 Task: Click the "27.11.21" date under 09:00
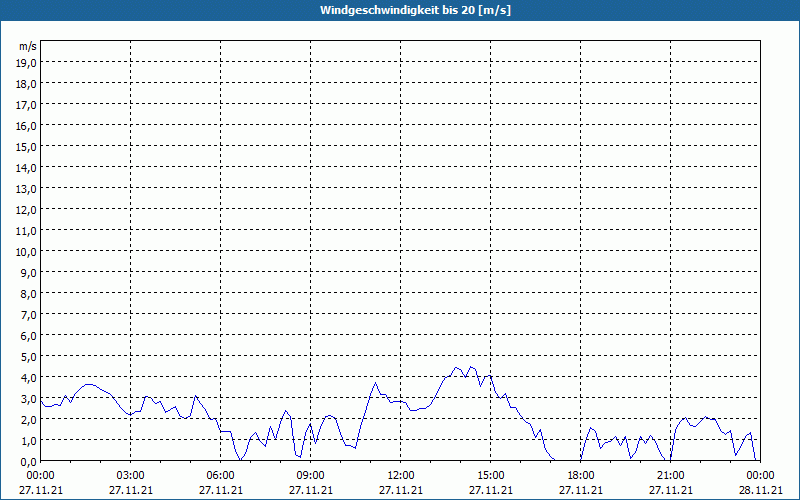(311, 490)
